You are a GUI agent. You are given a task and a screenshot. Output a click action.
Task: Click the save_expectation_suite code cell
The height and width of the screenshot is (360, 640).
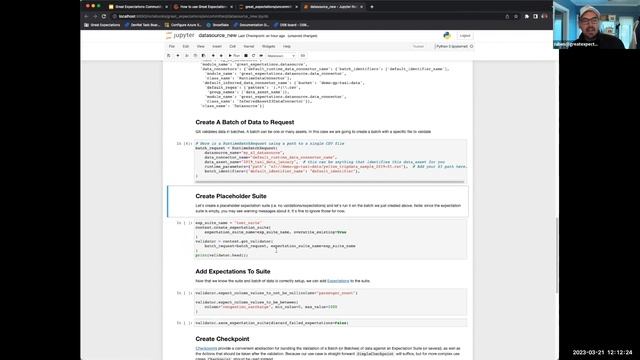click(x=331, y=323)
